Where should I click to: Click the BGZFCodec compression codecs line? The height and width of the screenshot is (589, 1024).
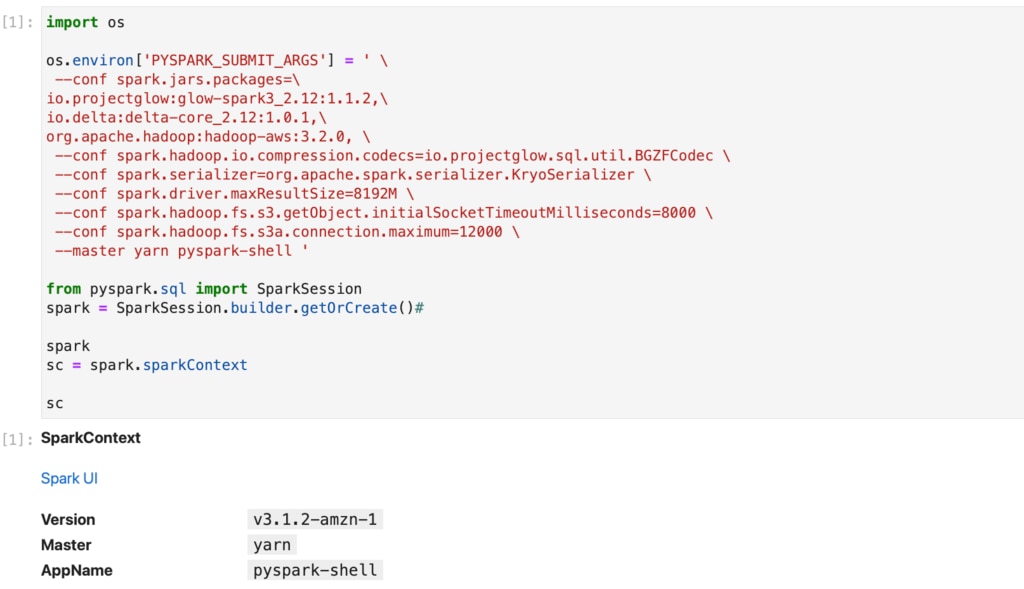(x=392, y=155)
